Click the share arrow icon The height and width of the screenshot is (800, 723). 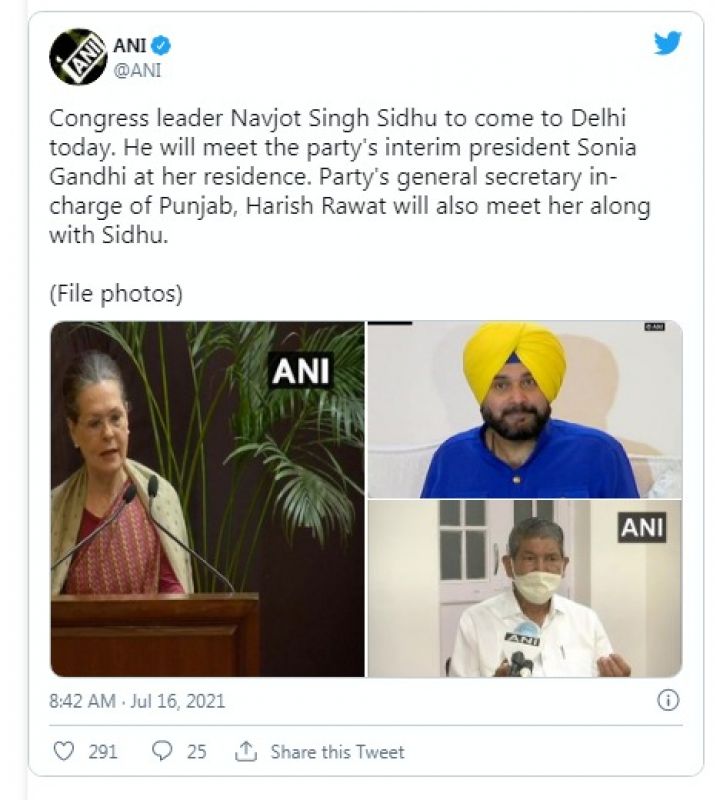244,751
